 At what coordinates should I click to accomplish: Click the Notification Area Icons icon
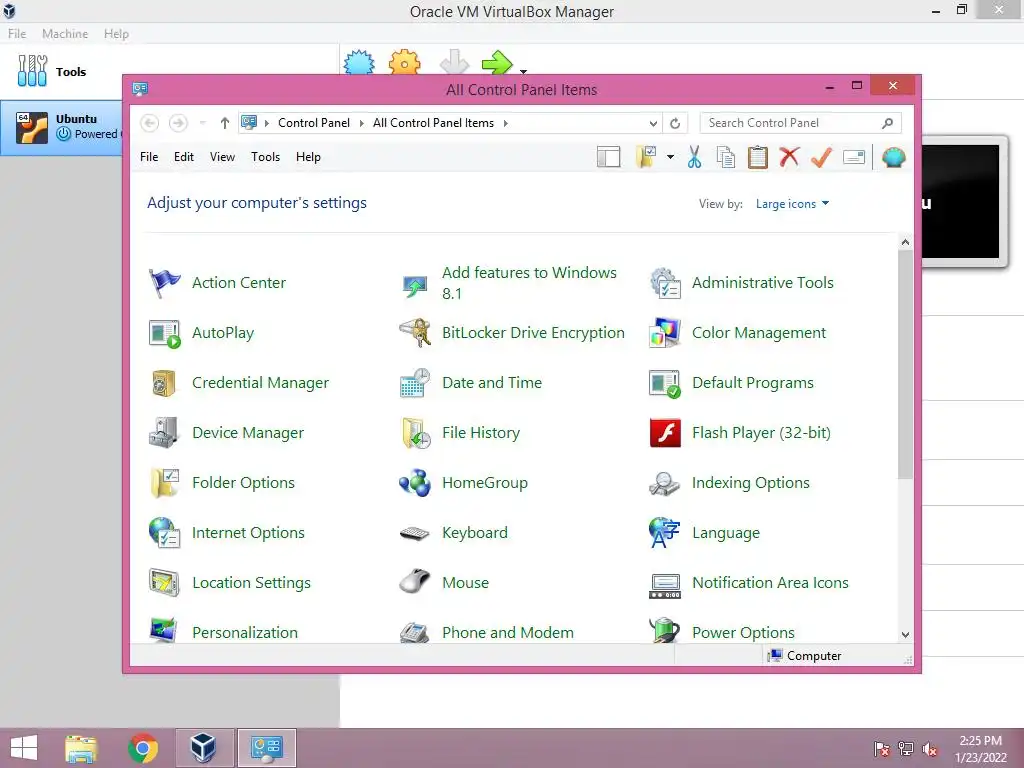pos(665,585)
